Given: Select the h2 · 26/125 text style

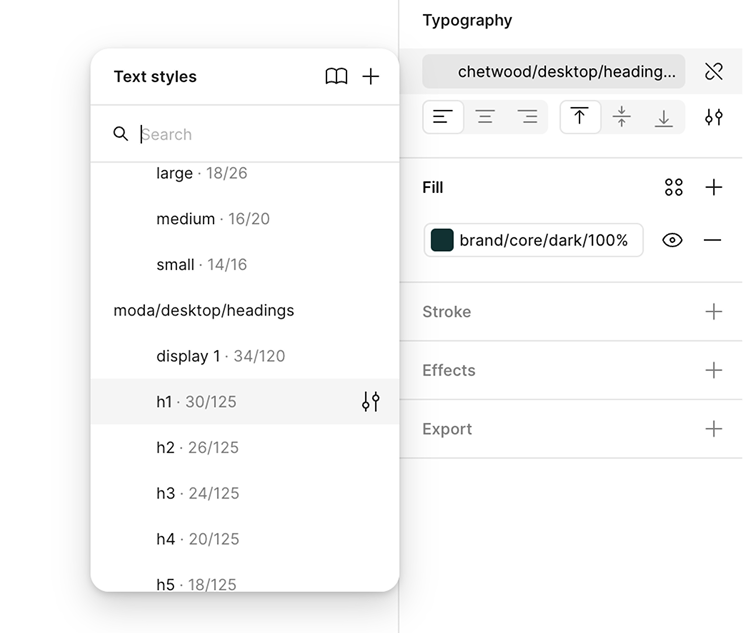Looking at the screenshot, I should coord(197,448).
